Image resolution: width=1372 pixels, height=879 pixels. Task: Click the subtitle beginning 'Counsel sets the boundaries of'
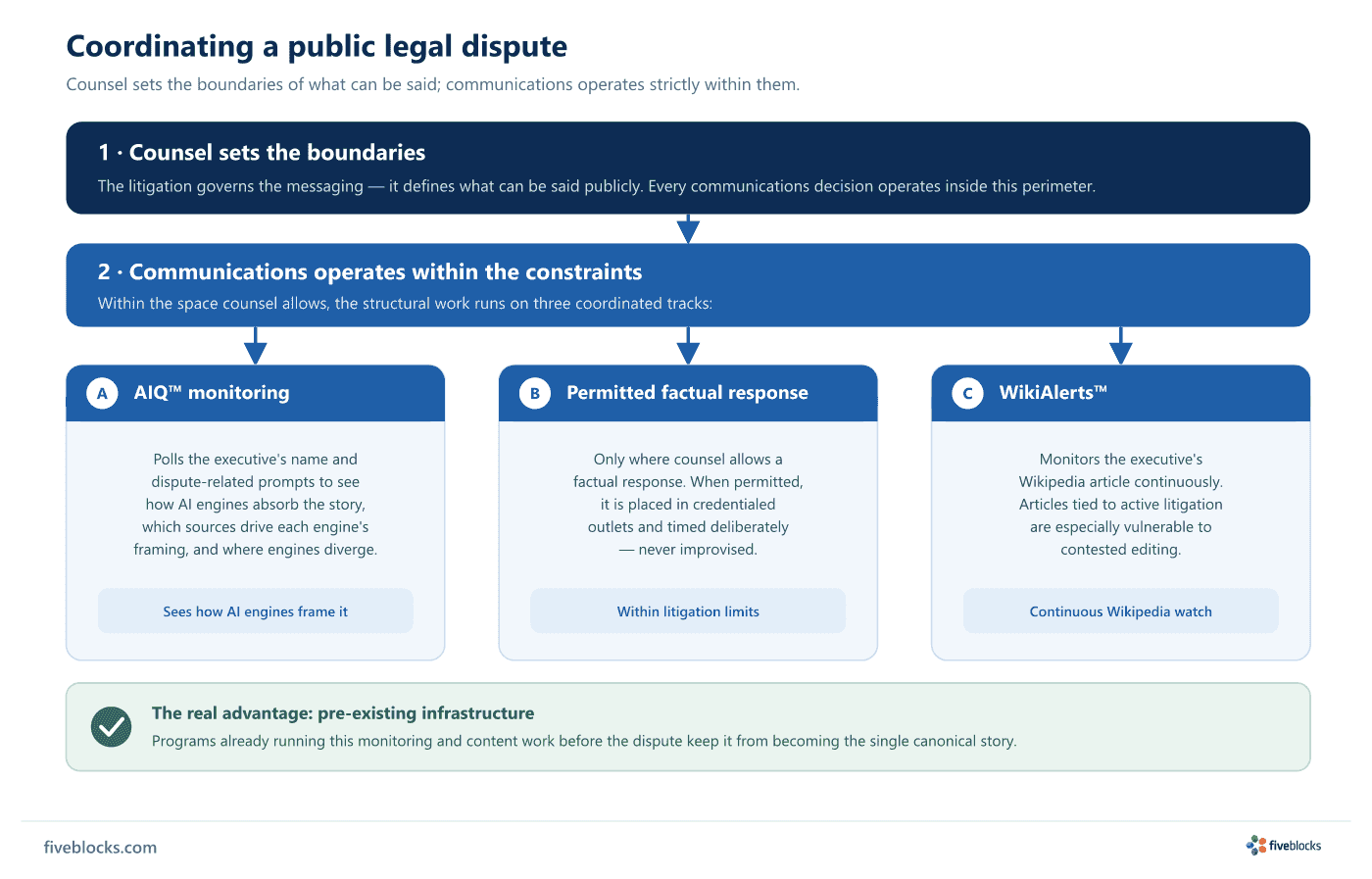point(433,84)
